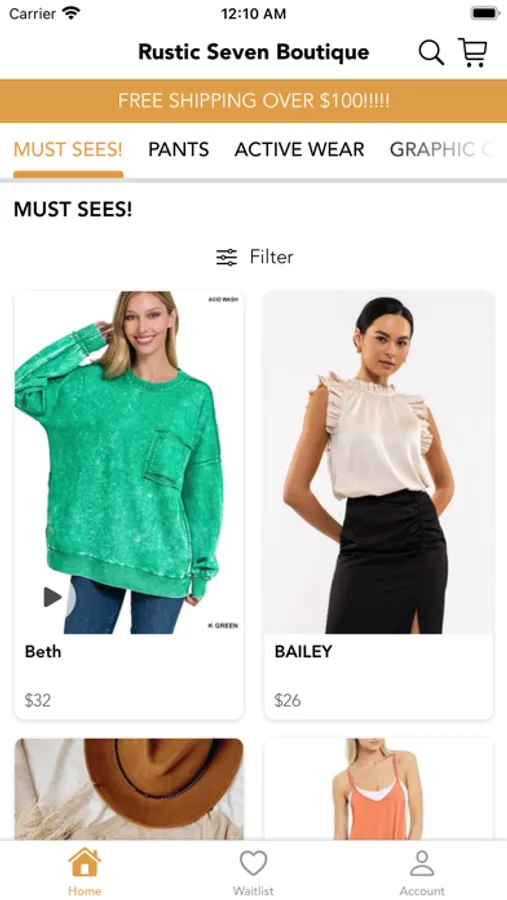507x900 pixels.
Task: Tap the Filter sliders icon
Action: [226, 257]
